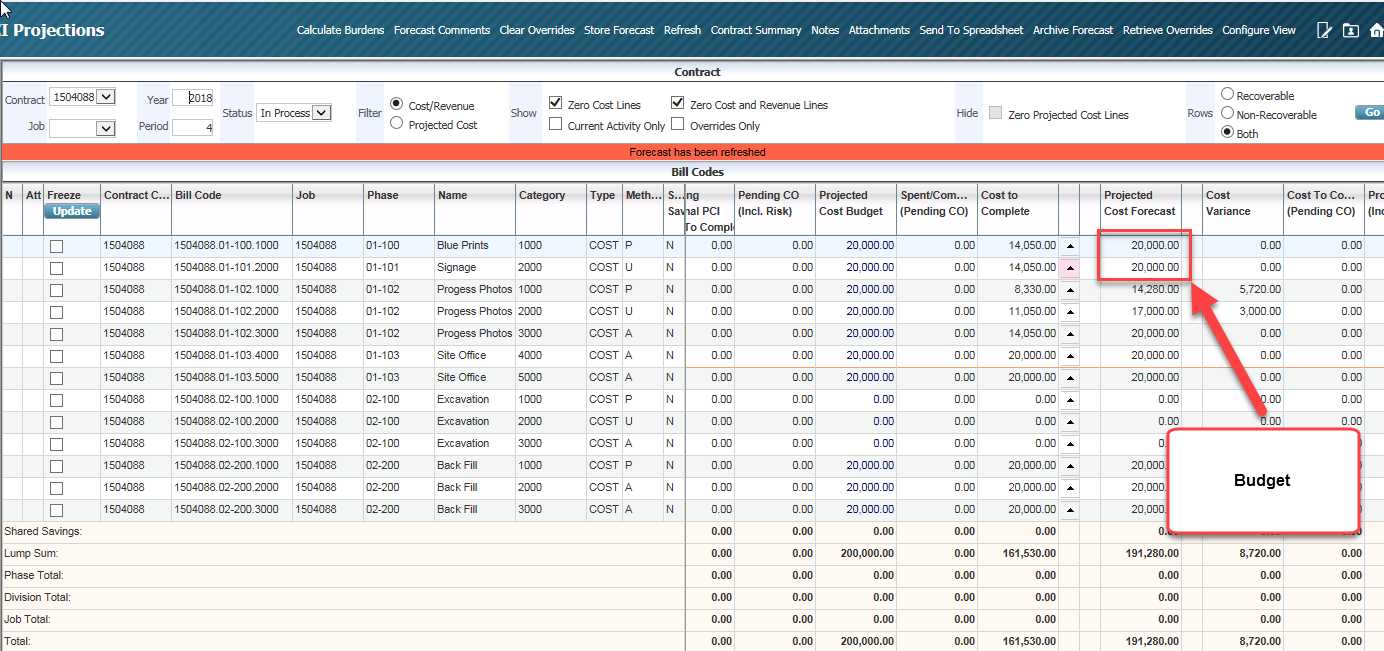Click the Go button
1384x651 pixels.
point(1370,113)
